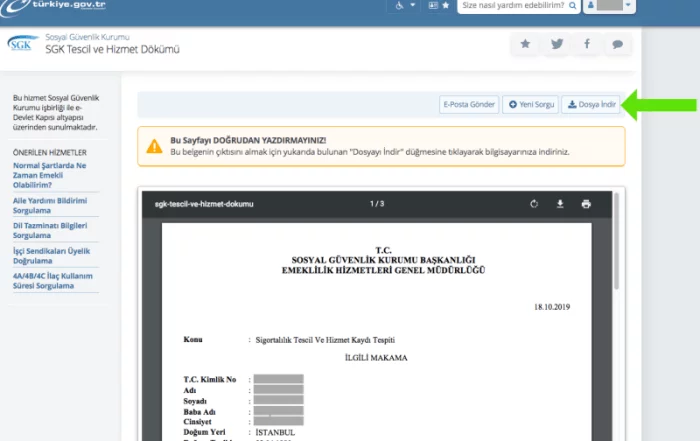Click the document date 18.10.2019
The height and width of the screenshot is (441, 700).
point(552,307)
